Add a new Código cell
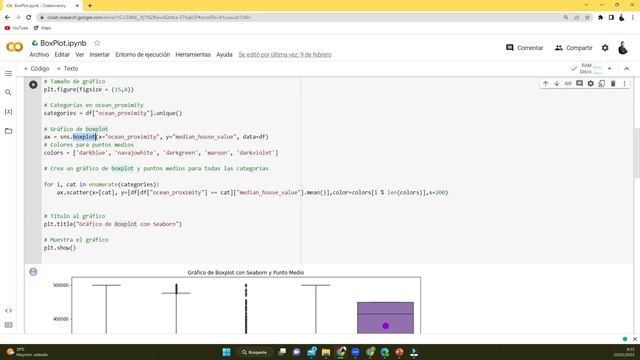Viewport: 640px width, 360px height. click(x=36, y=69)
